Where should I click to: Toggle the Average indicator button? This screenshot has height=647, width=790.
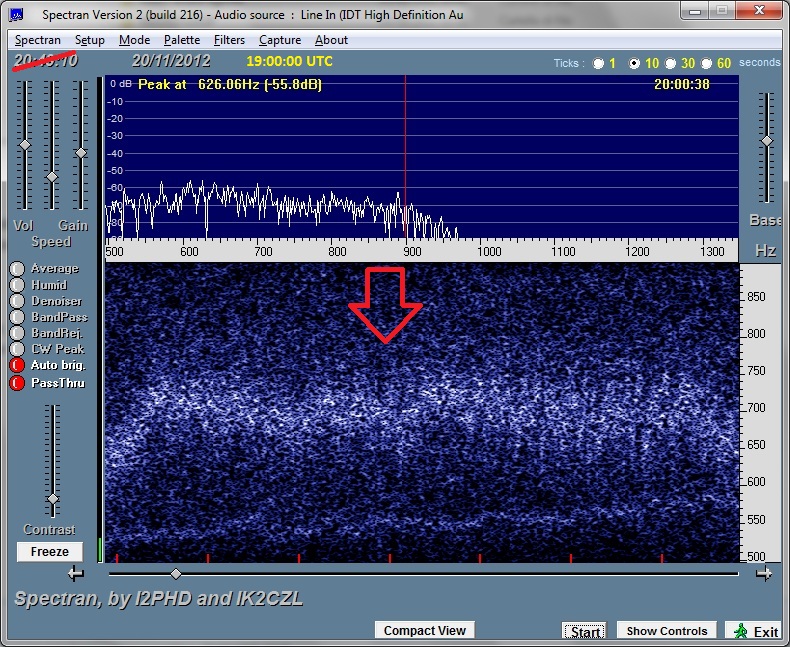pyautogui.click(x=17, y=269)
